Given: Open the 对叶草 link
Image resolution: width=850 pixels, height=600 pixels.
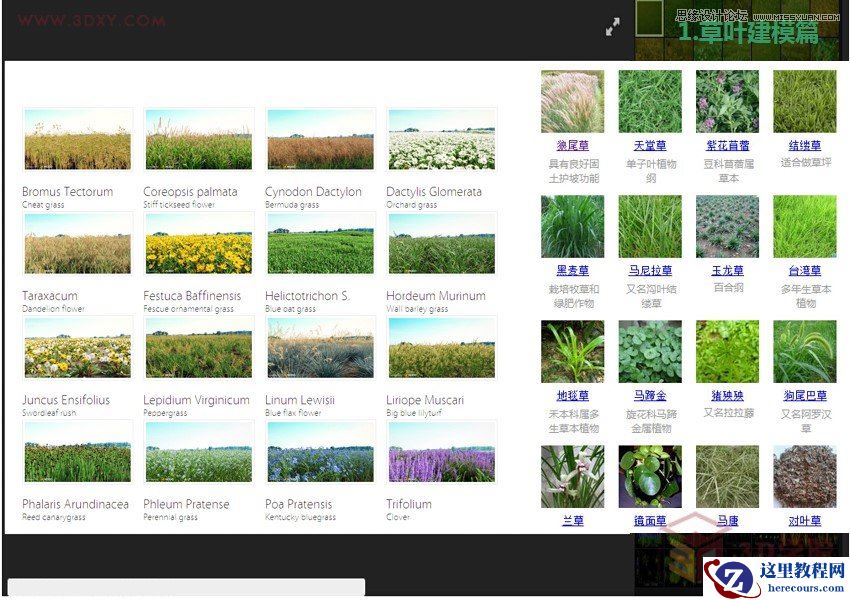Looking at the screenshot, I should (805, 520).
